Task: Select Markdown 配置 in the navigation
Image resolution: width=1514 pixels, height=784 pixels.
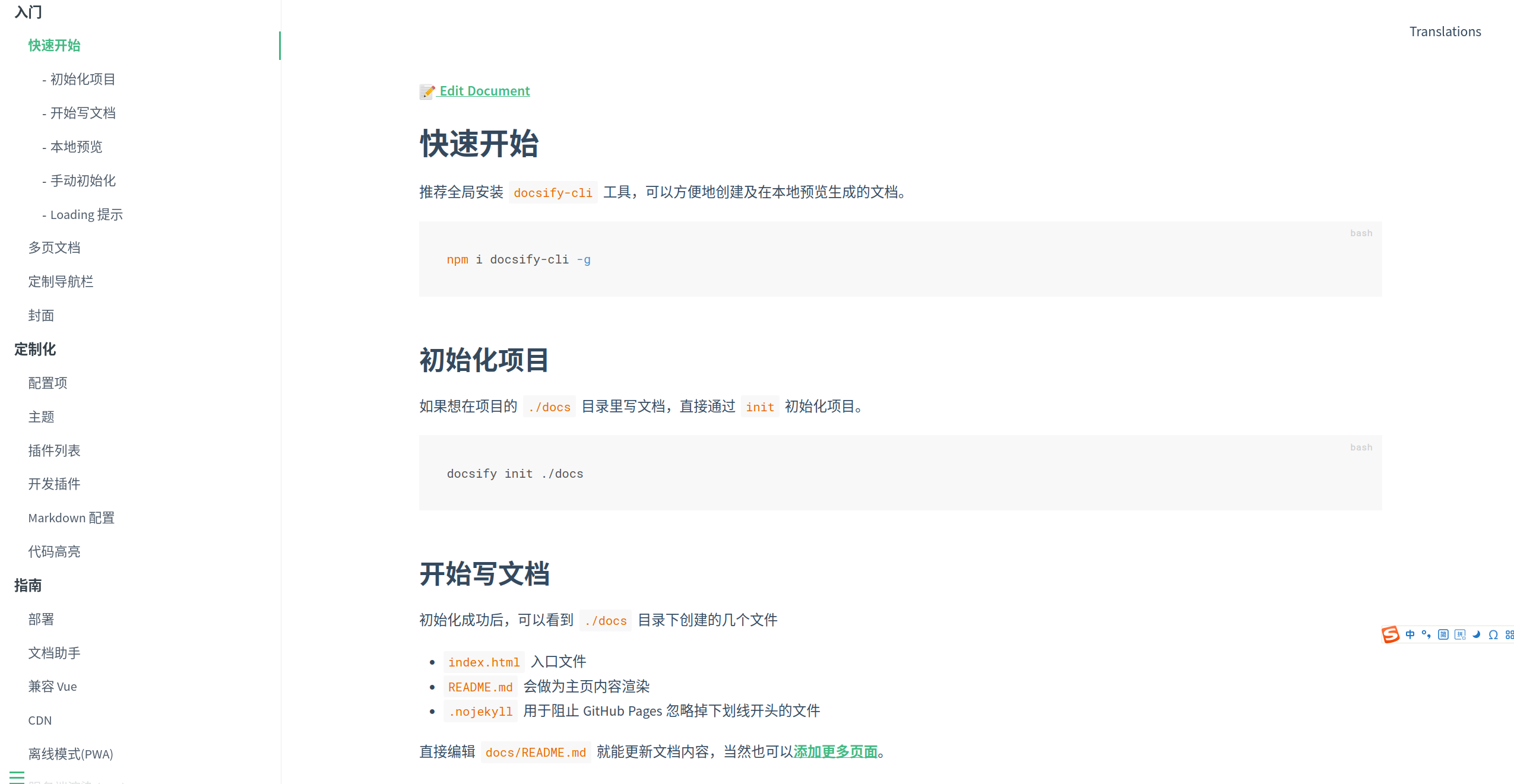Action: click(x=71, y=518)
